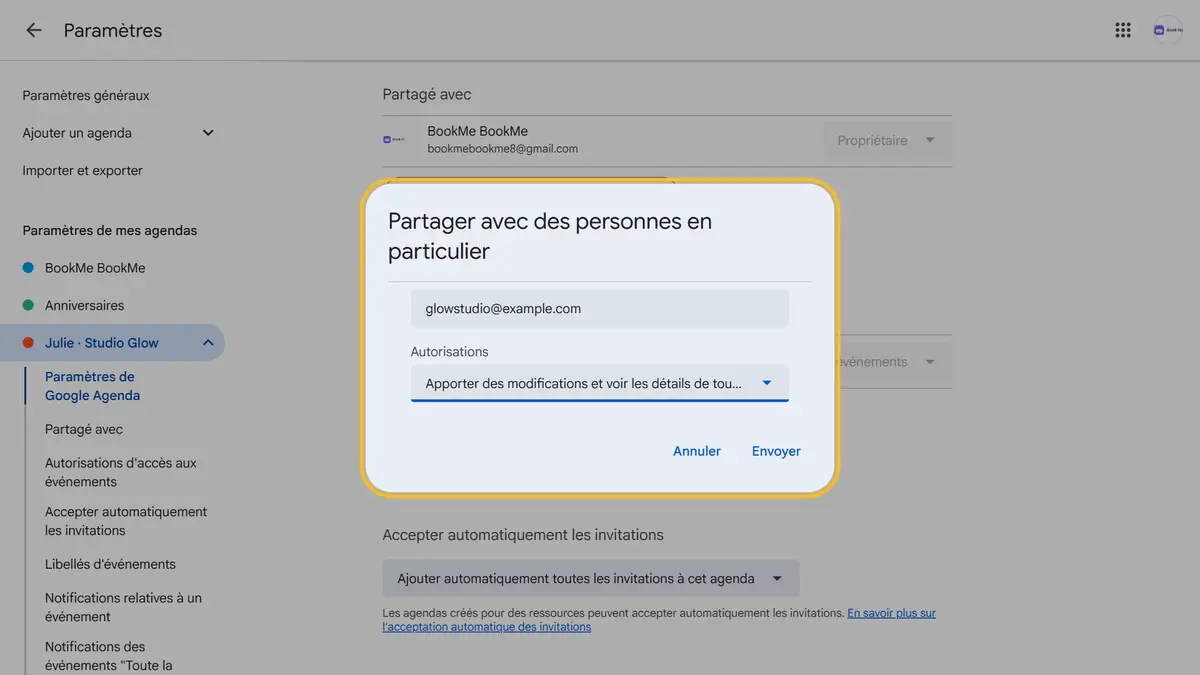Open the Google apps grid icon
Screen dimensions: 1200x675
1123,30
